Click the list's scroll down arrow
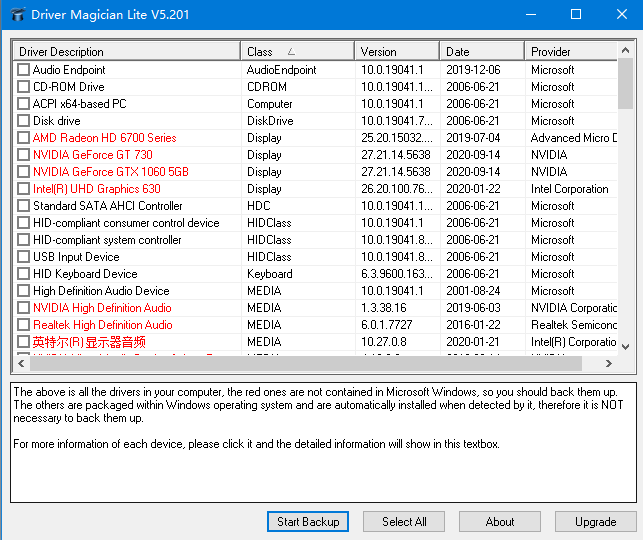Image resolution: width=643 pixels, height=540 pixels. click(625, 347)
